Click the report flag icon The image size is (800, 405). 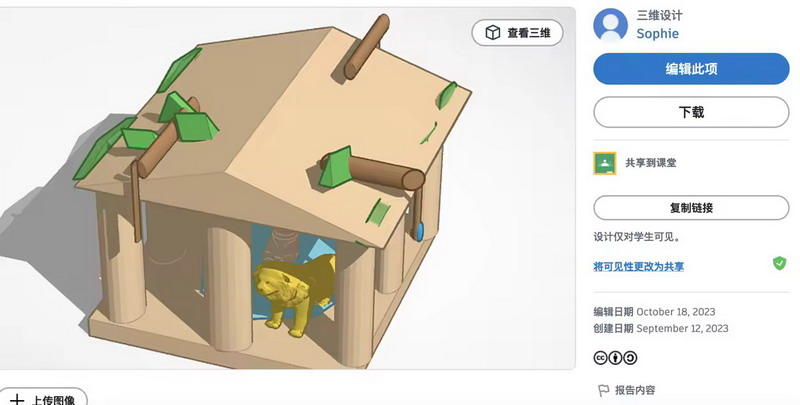point(603,391)
